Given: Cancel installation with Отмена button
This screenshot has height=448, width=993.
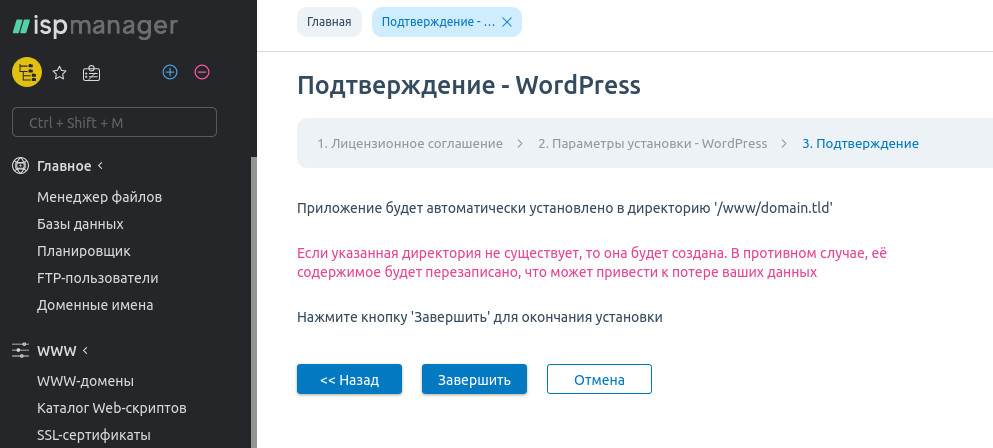Looking at the screenshot, I should 599,380.
